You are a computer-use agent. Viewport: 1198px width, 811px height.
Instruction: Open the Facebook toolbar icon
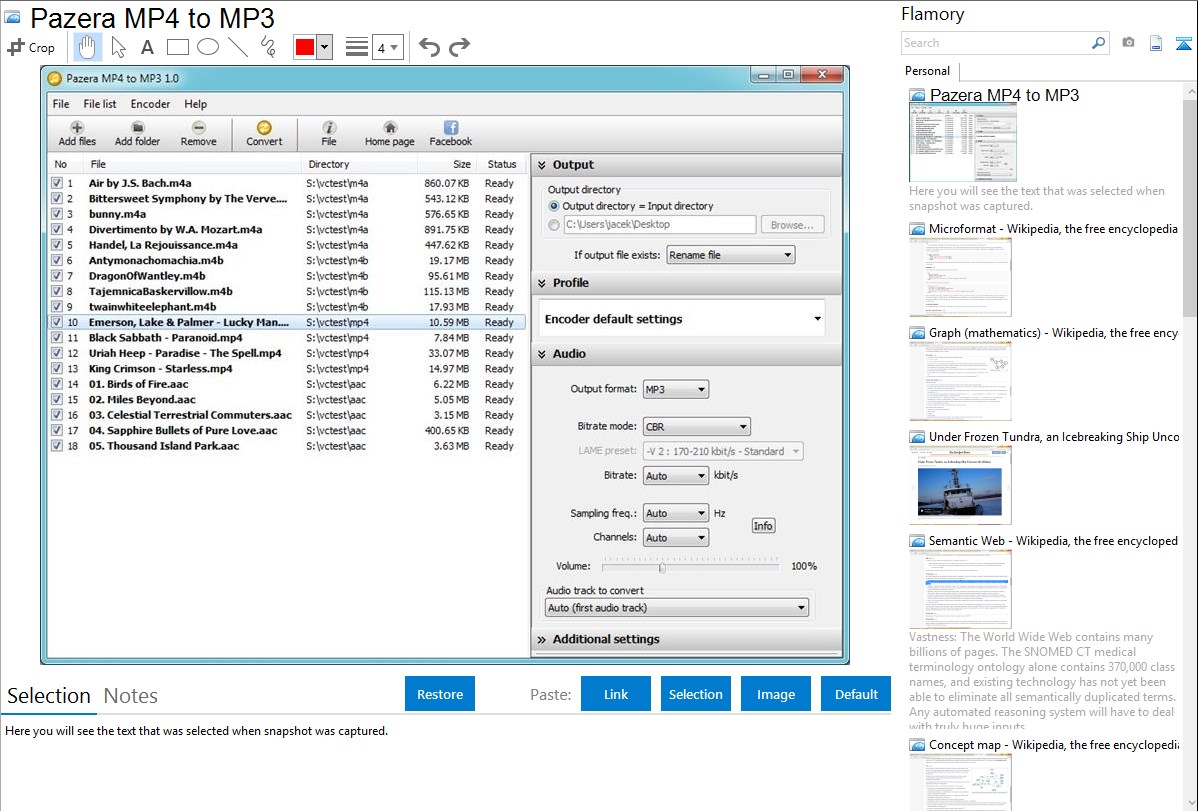tap(451, 133)
